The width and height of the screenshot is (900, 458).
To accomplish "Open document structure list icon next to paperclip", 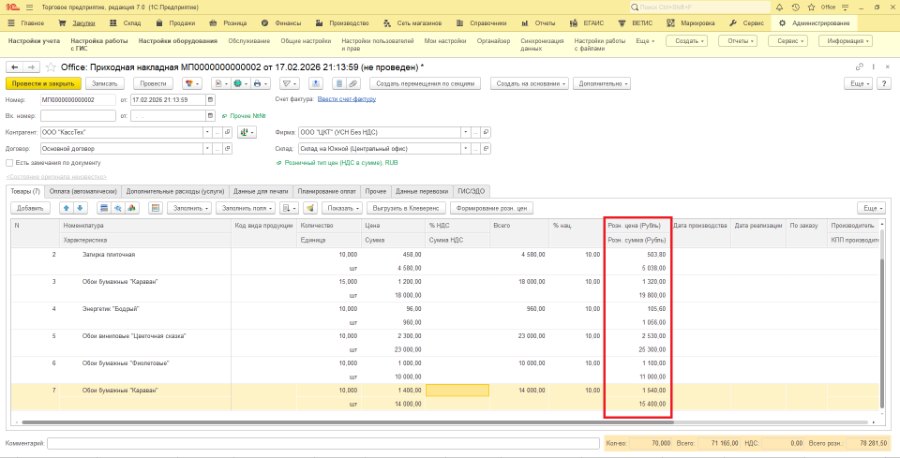I will pyautogui.click(x=339, y=84).
